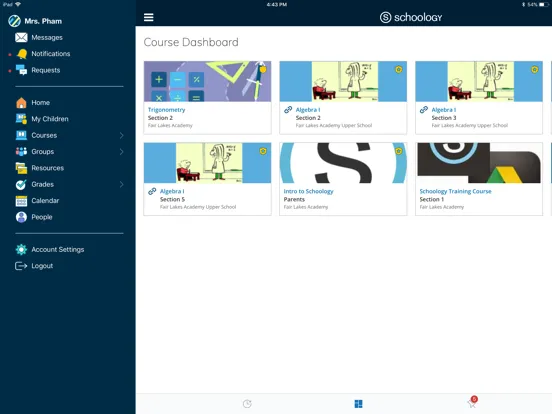Click the My Children icon
552x414 pixels.
click(21, 119)
